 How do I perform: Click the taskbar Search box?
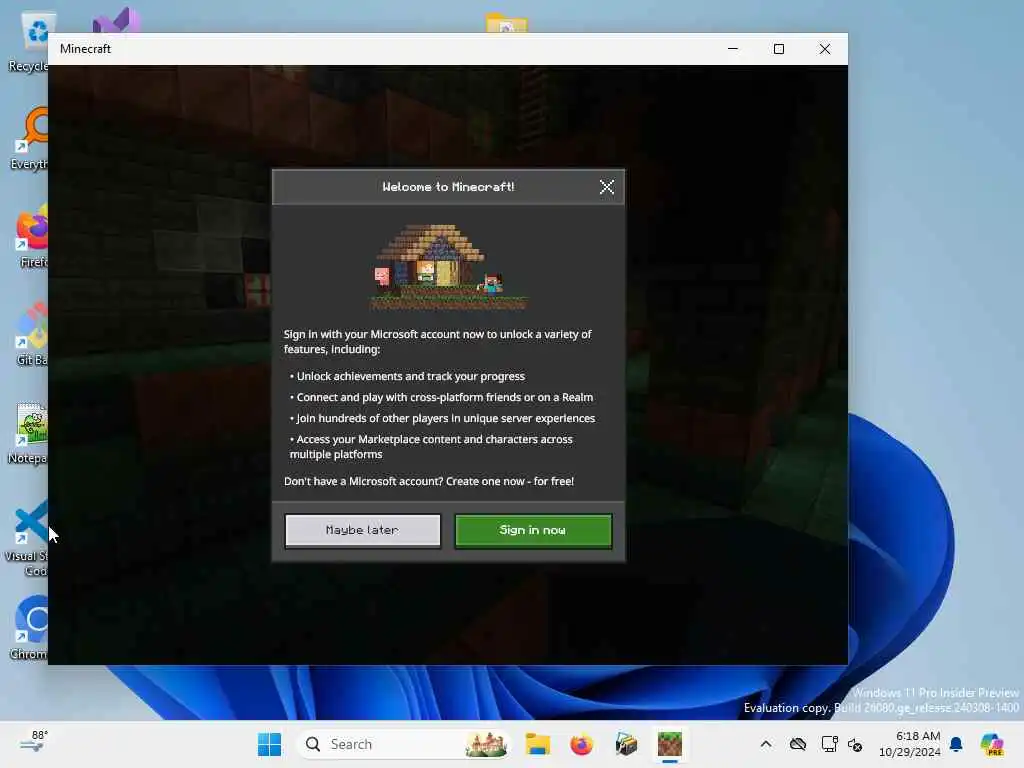pyautogui.click(x=404, y=744)
